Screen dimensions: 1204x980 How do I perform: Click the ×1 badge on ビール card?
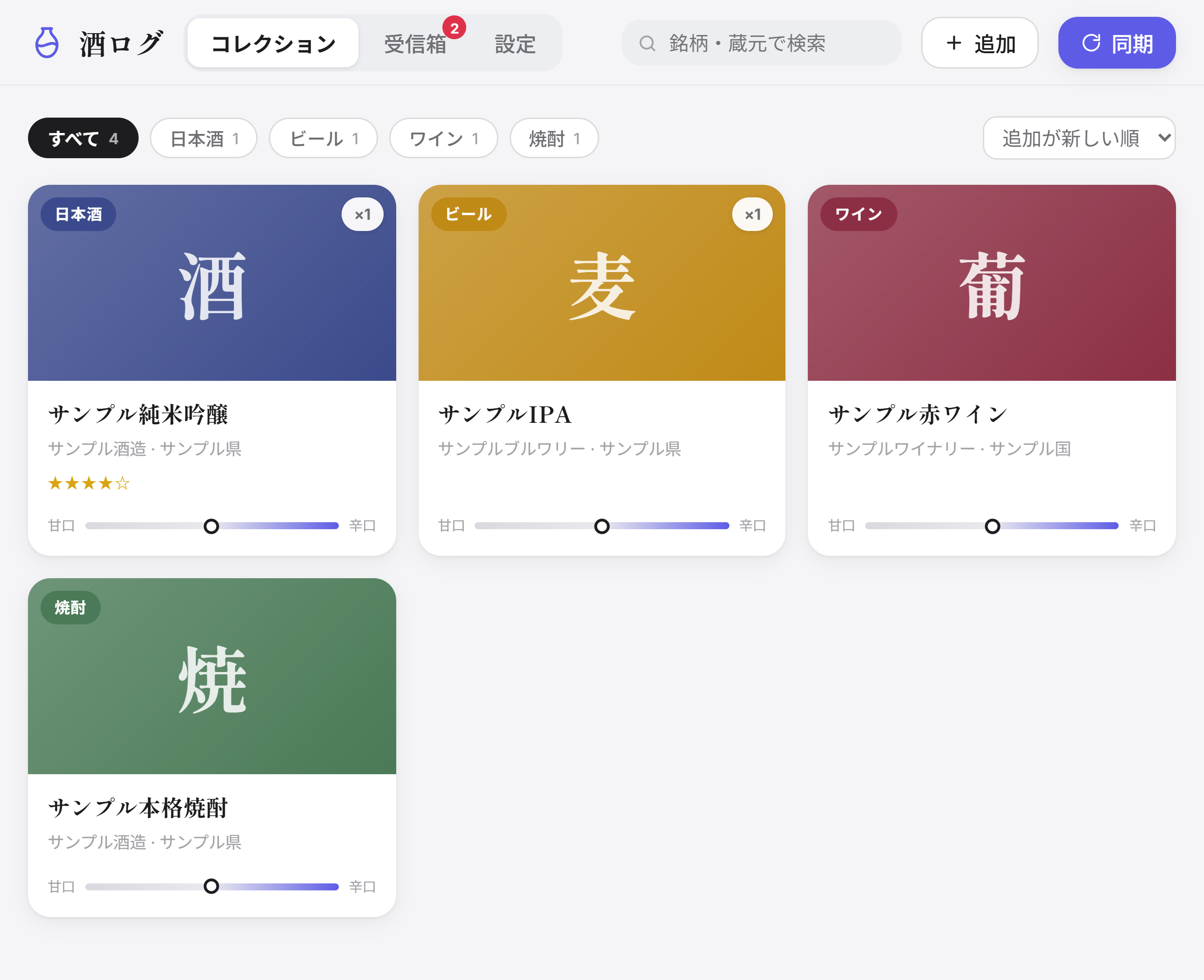[x=752, y=215]
